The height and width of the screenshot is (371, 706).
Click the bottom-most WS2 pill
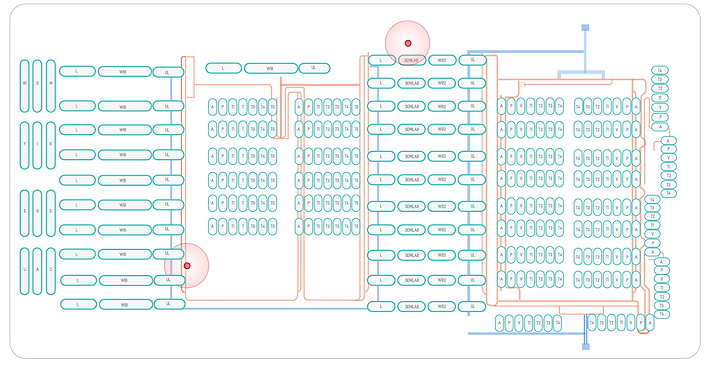(442, 306)
